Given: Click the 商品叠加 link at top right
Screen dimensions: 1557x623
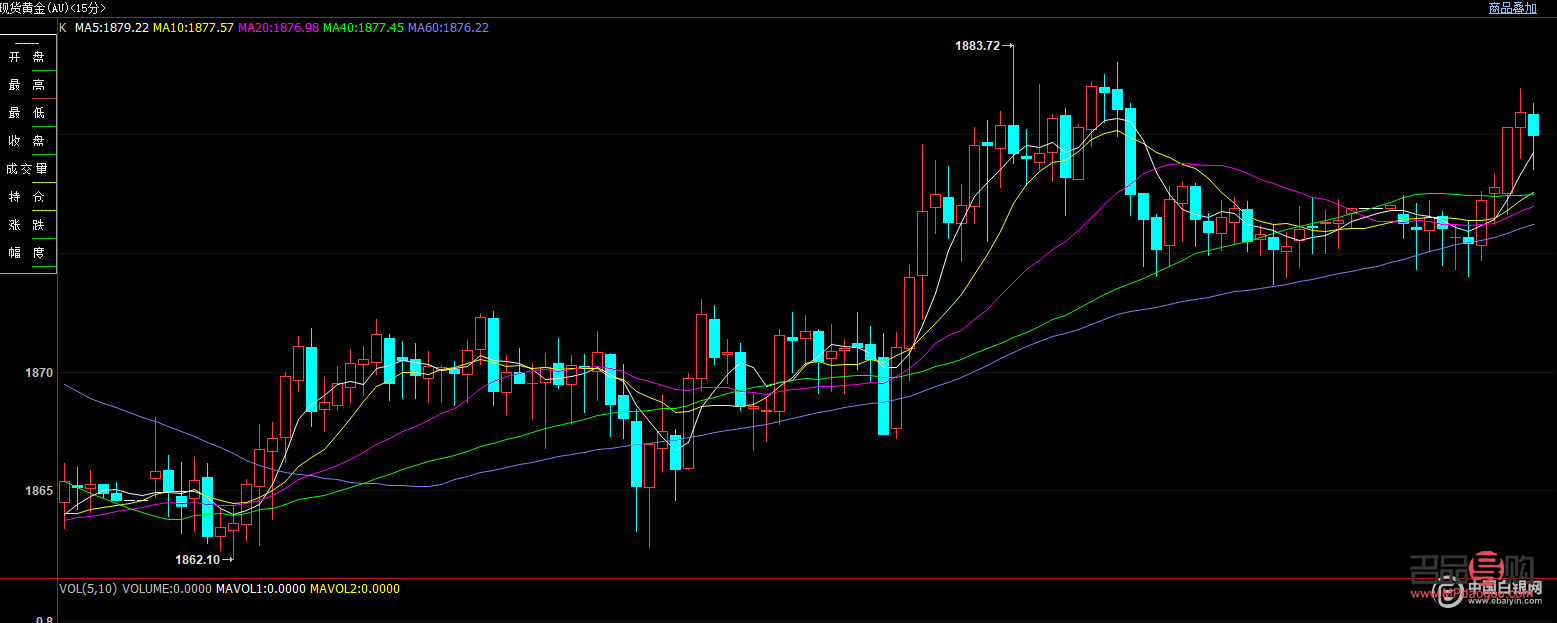Looking at the screenshot, I should pos(1514,8).
